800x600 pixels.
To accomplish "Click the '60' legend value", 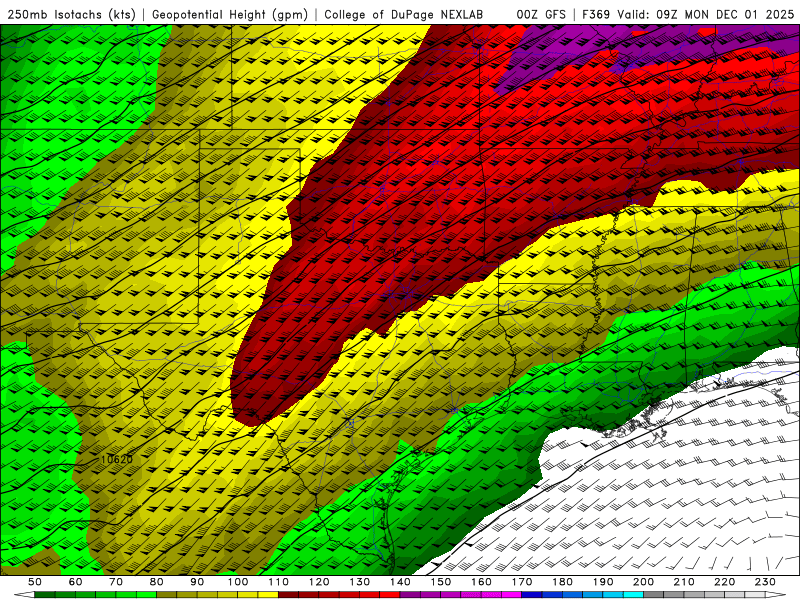I will pyautogui.click(x=75, y=582).
